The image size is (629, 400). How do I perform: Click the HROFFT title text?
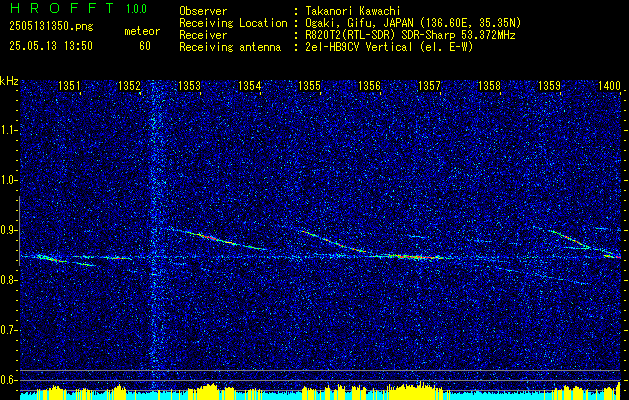click(62, 8)
